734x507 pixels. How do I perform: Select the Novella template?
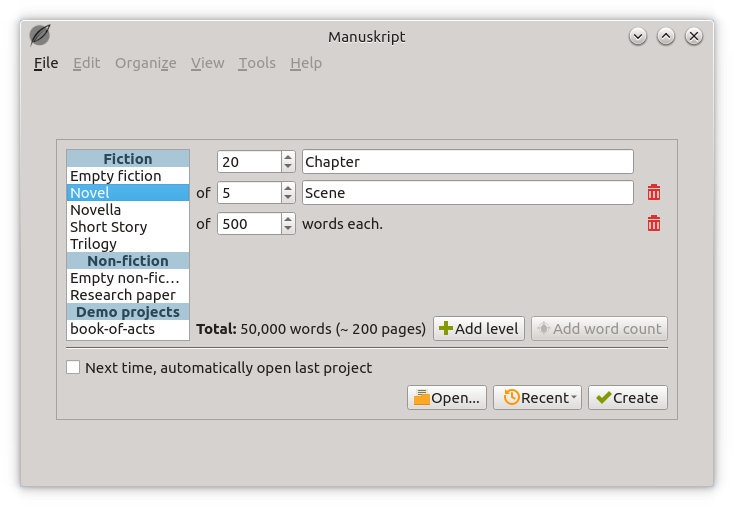pyautogui.click(x=128, y=209)
